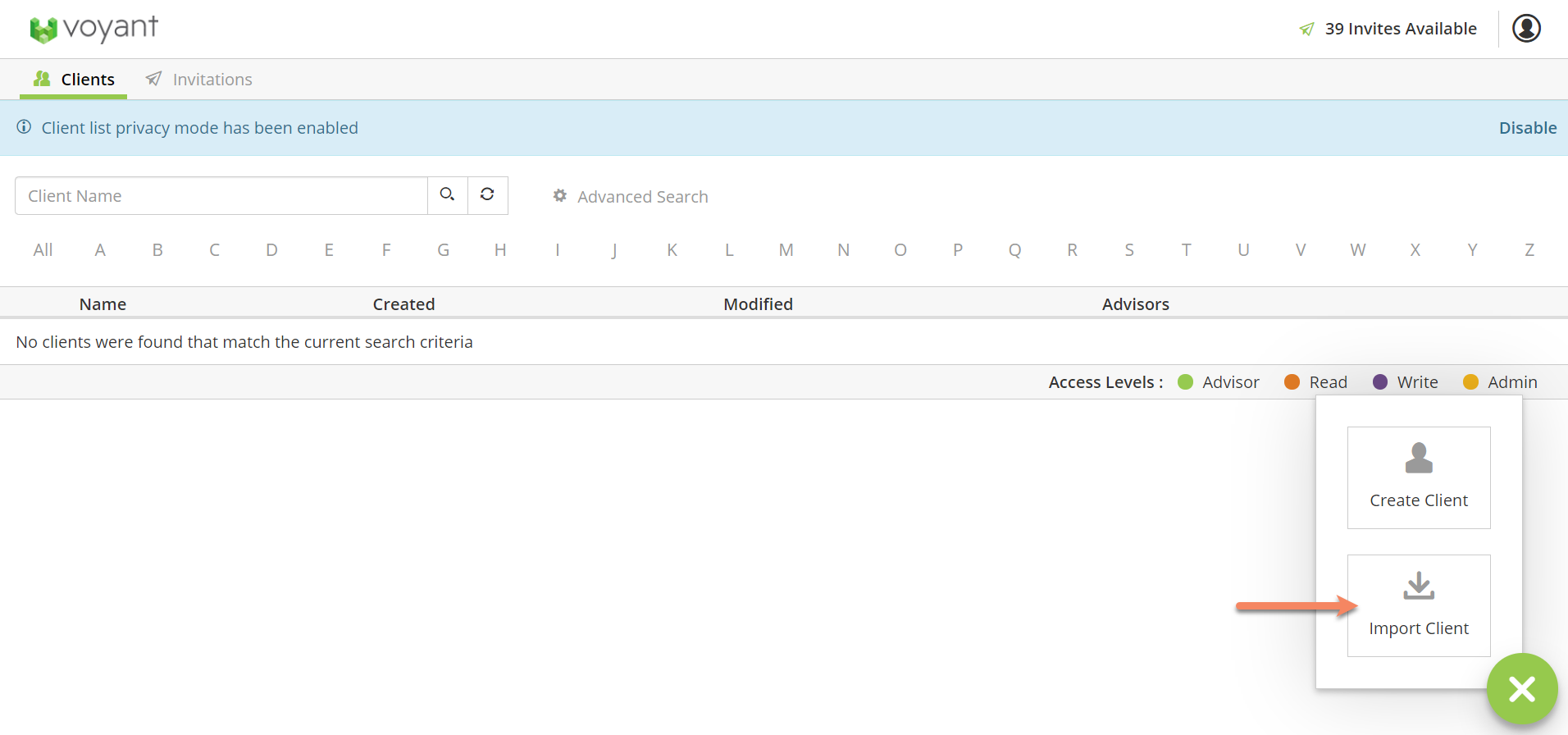Filter clients by letter V
The image size is (1568, 735).
(1301, 250)
